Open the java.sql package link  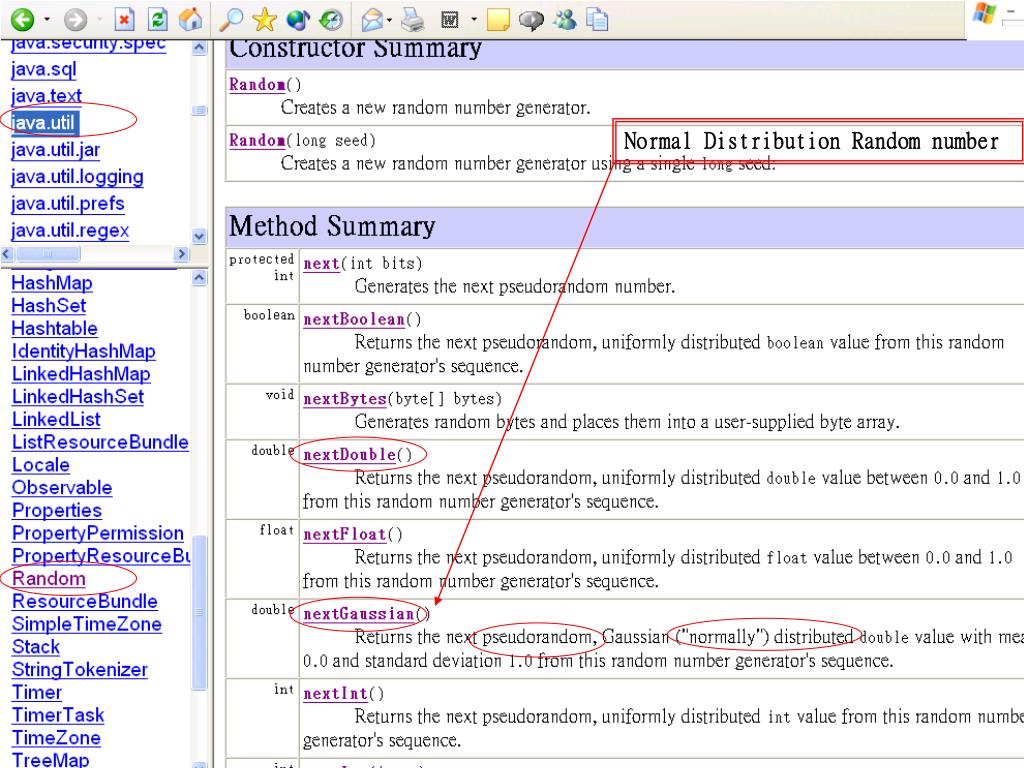tap(44, 69)
